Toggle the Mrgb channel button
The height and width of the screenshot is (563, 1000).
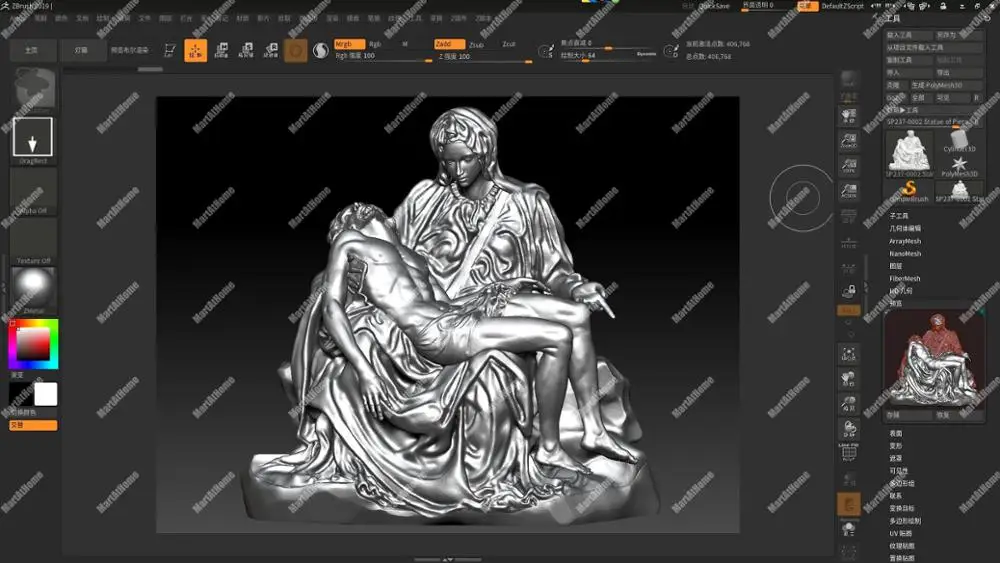(x=349, y=44)
